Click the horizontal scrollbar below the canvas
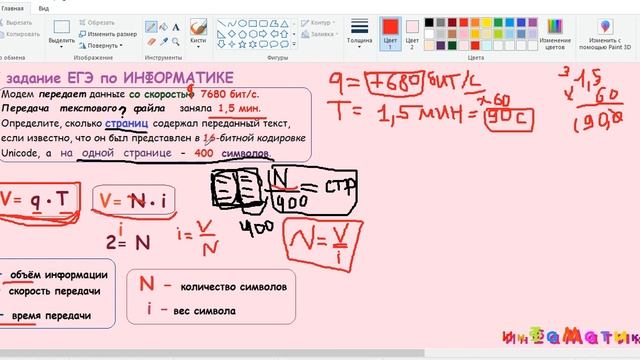 point(212,353)
